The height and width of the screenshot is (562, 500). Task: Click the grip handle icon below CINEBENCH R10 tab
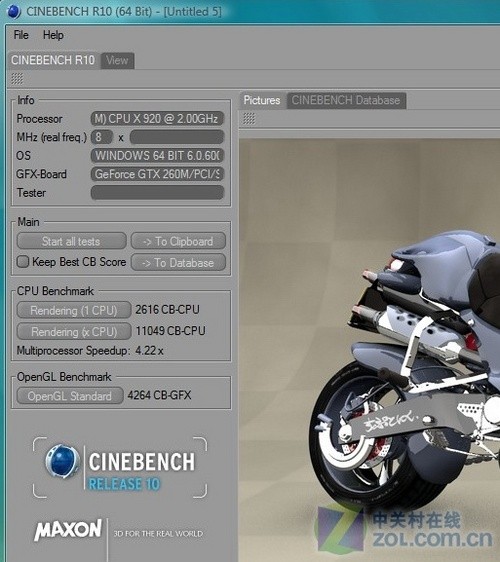pyautogui.click(x=17, y=78)
